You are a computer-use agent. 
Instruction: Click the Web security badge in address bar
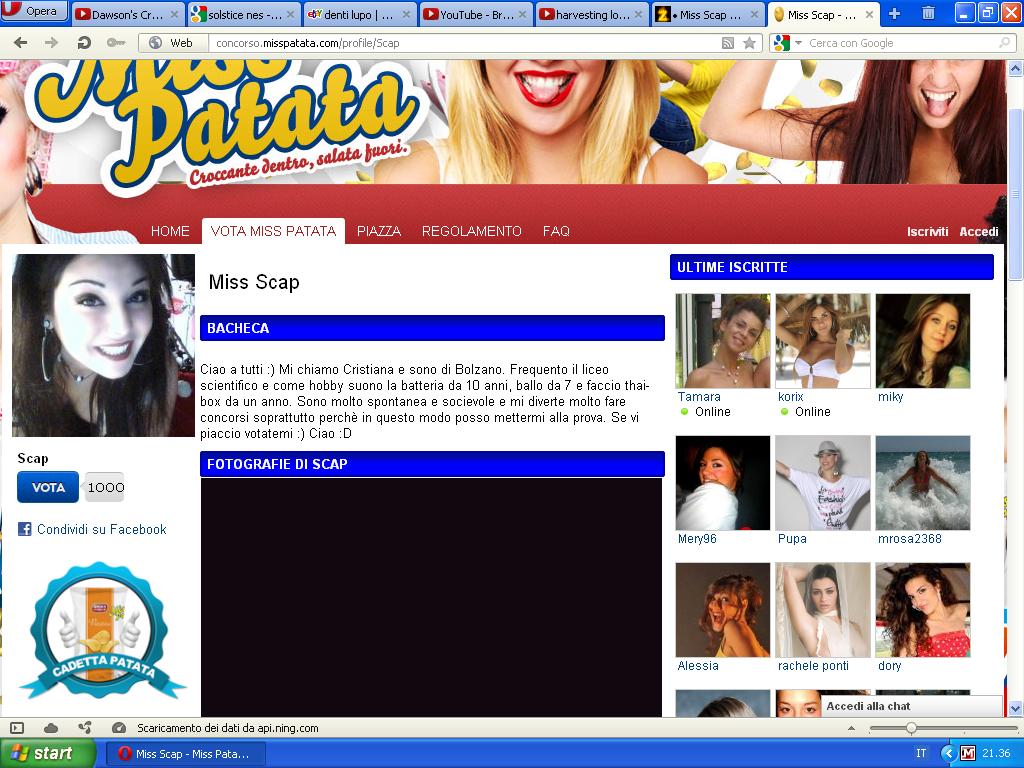point(172,43)
